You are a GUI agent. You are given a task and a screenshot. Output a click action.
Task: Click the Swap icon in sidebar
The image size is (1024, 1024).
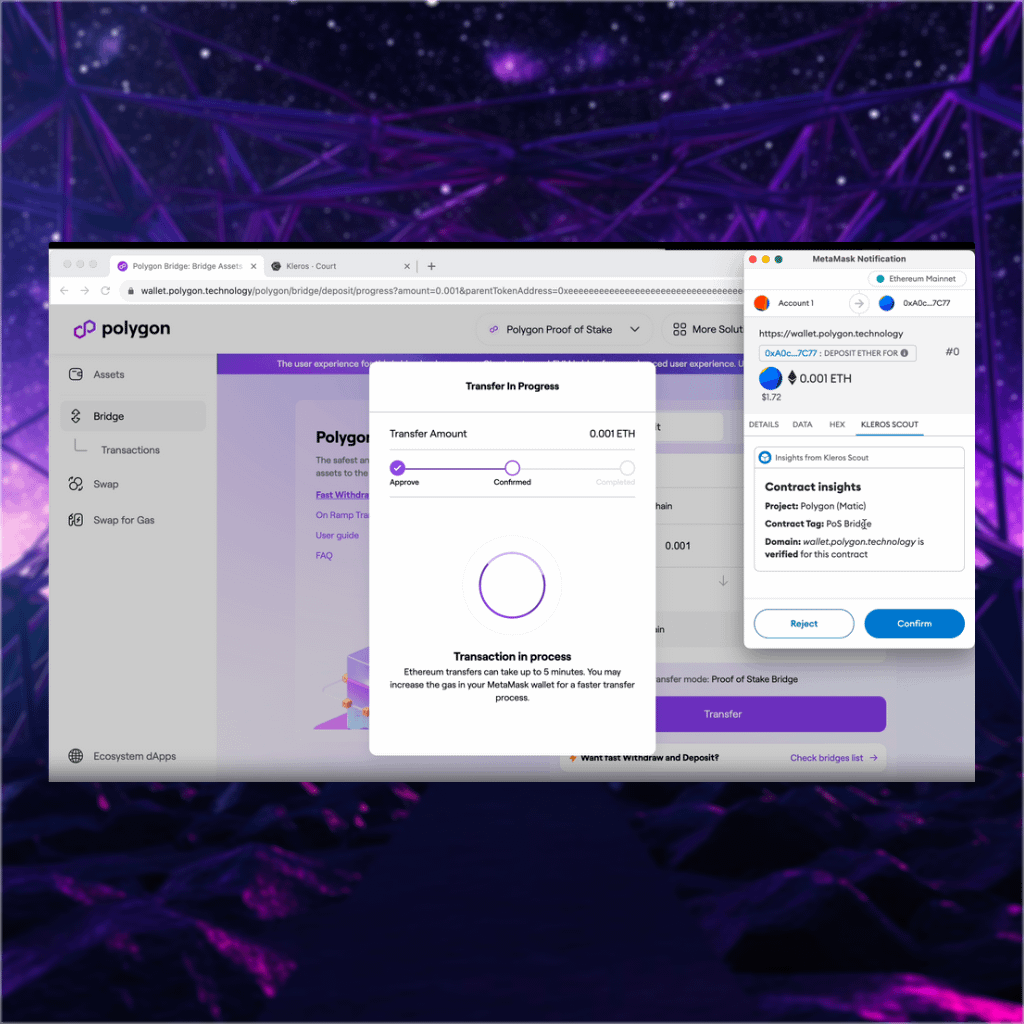(x=76, y=484)
